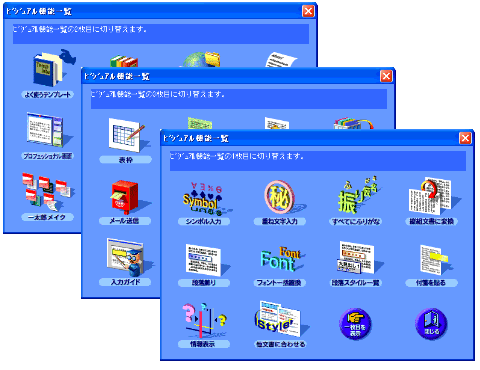Open the 入力ガイド guide character icon
This screenshot has height=370, width=480.
[x=128, y=257]
